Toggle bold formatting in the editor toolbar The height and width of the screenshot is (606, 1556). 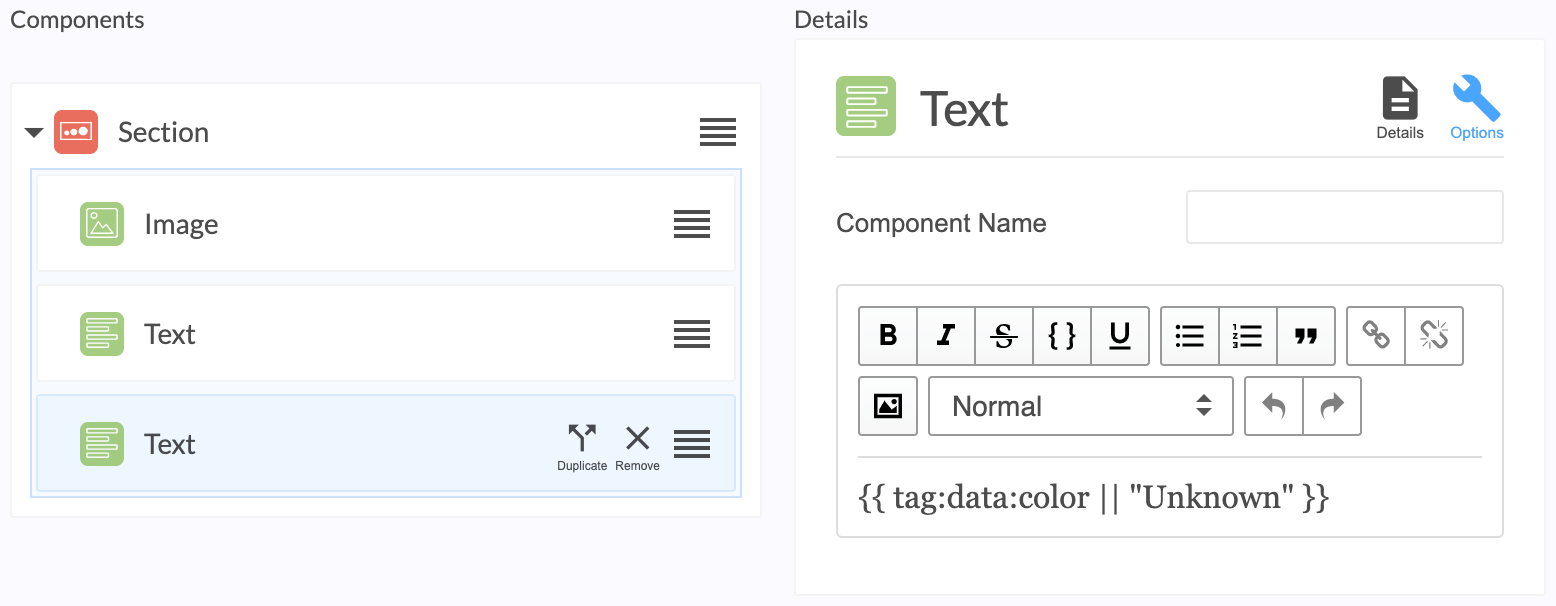coord(888,335)
